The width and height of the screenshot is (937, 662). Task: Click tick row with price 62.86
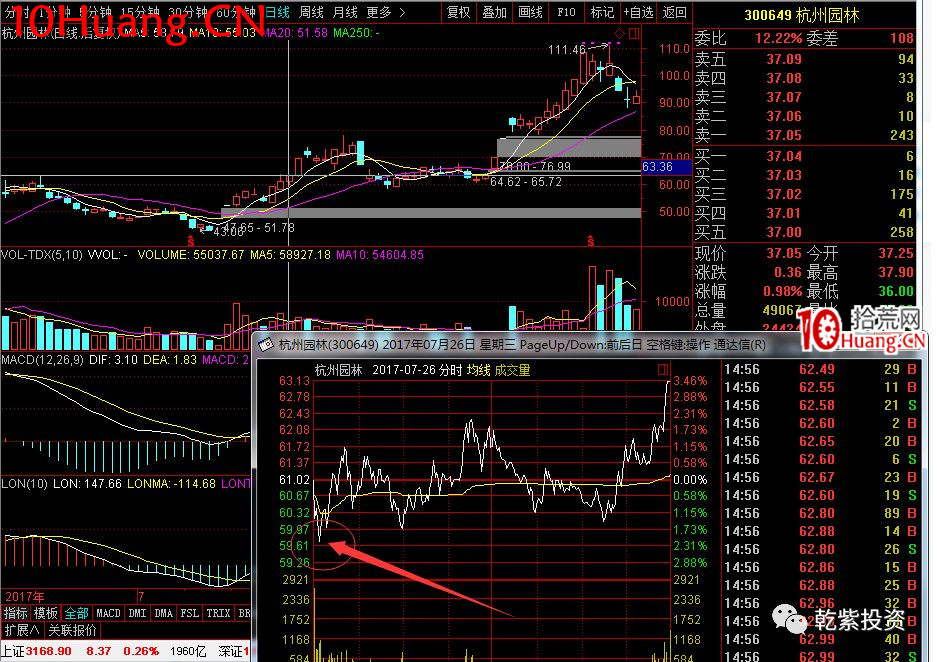pos(821,567)
